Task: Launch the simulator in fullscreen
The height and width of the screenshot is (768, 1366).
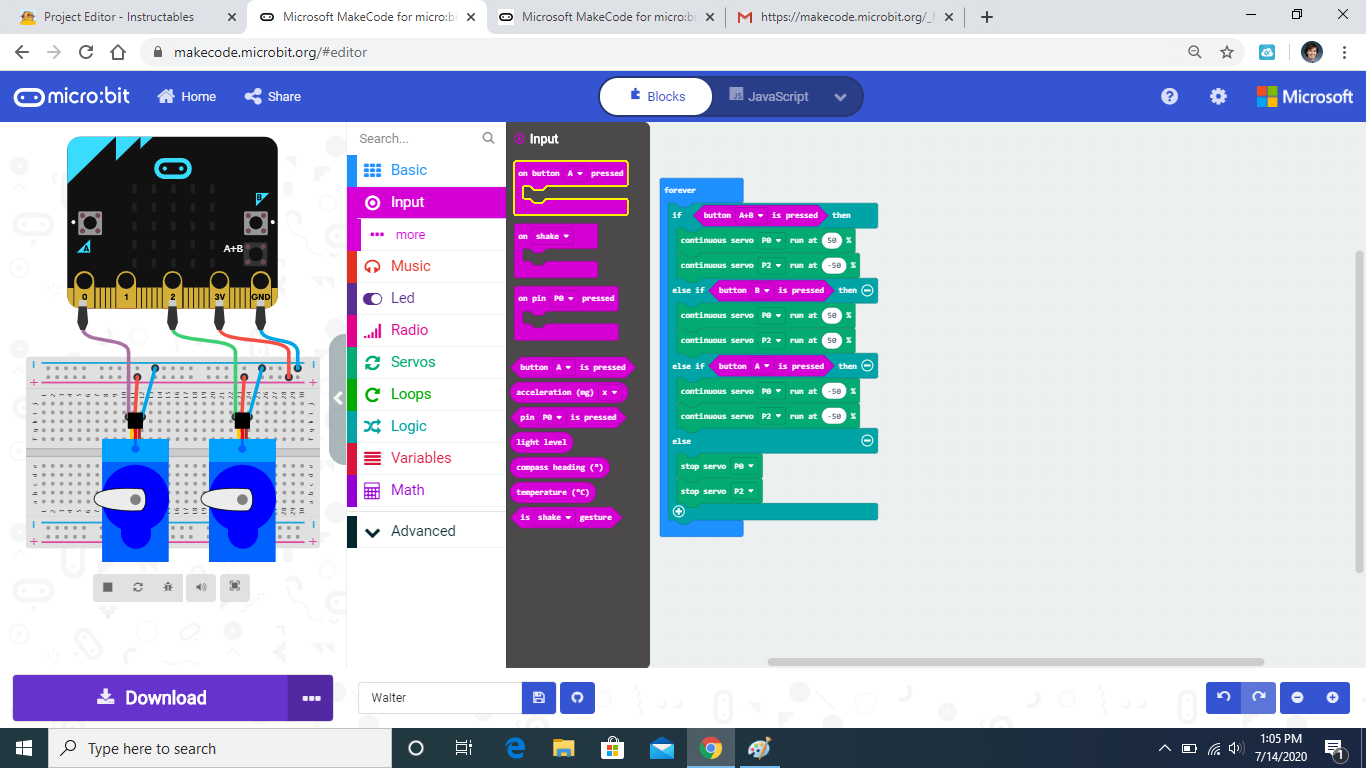Action: (x=235, y=587)
